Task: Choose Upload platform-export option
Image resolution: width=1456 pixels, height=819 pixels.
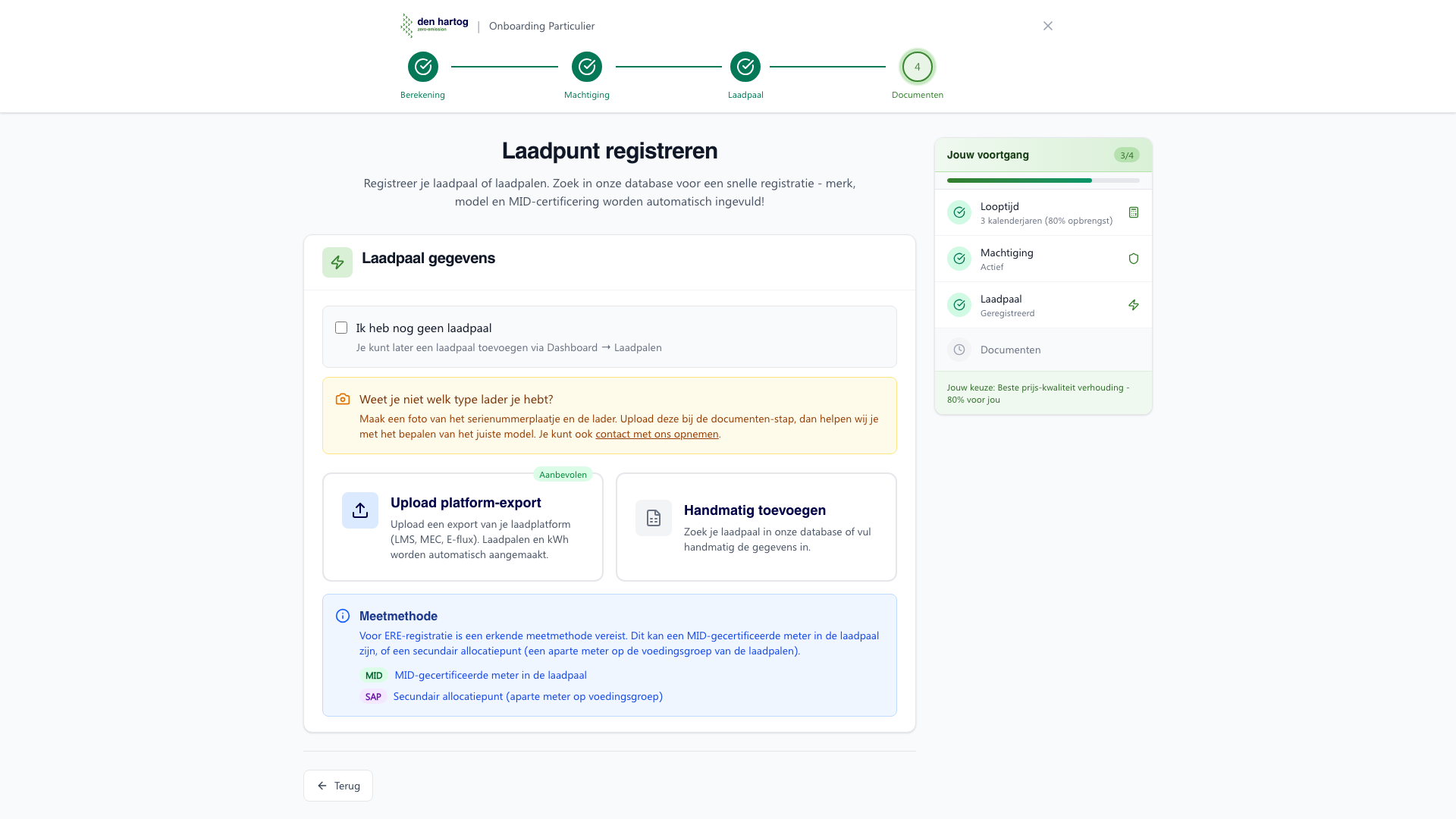Action: point(465,503)
